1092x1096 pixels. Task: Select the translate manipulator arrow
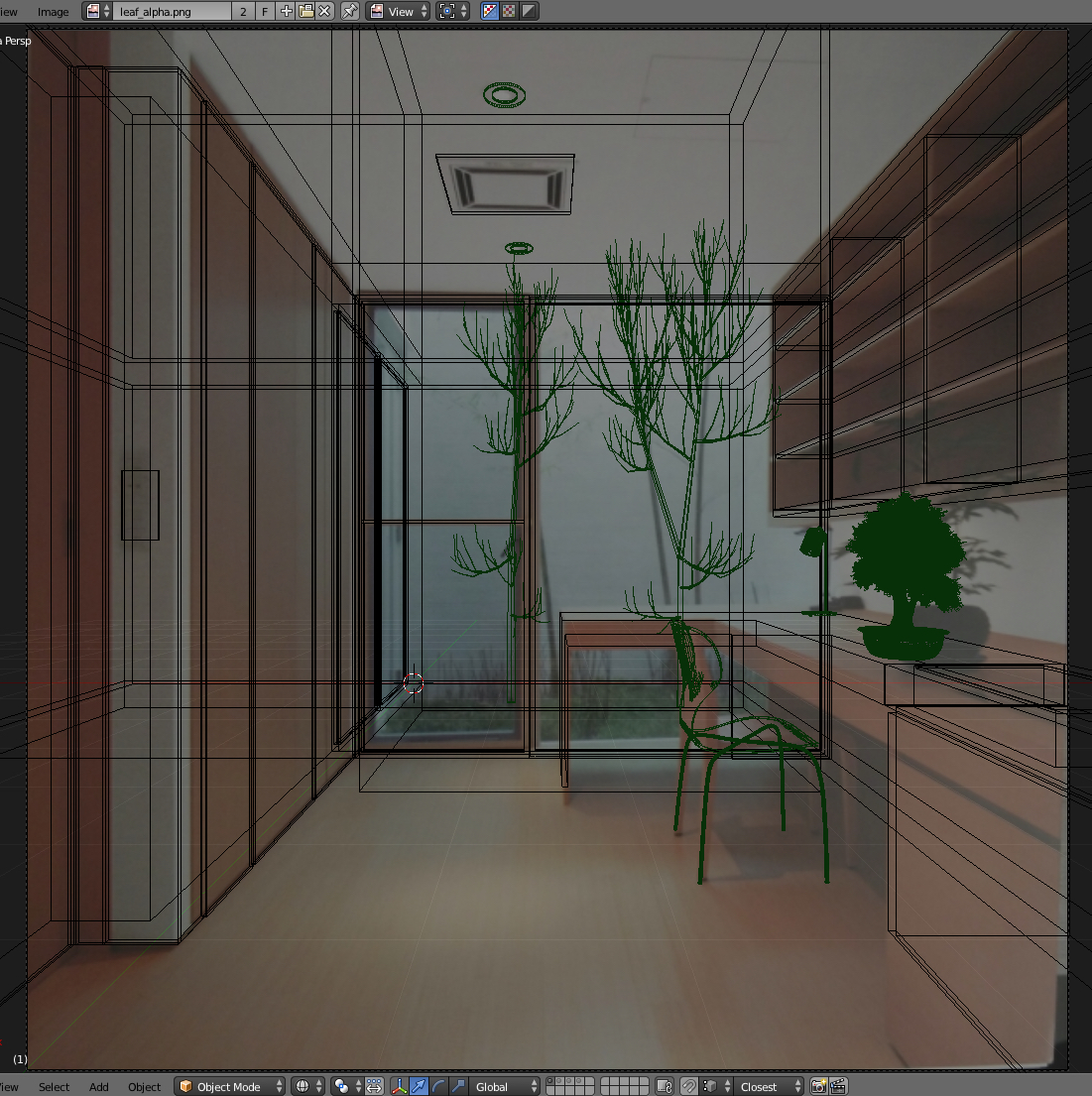tap(419, 1086)
